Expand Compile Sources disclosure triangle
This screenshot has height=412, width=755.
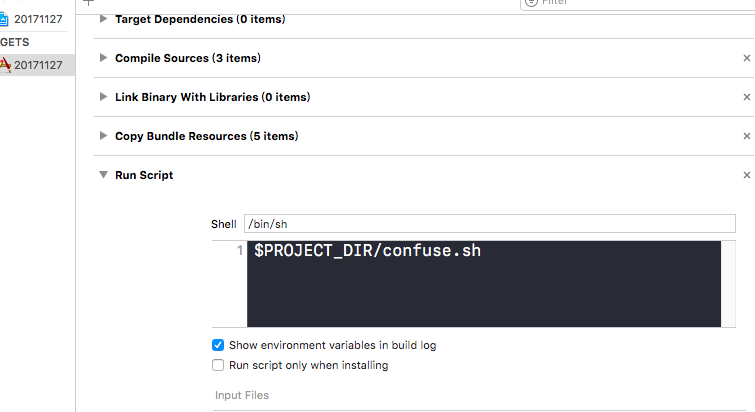[x=103, y=58]
